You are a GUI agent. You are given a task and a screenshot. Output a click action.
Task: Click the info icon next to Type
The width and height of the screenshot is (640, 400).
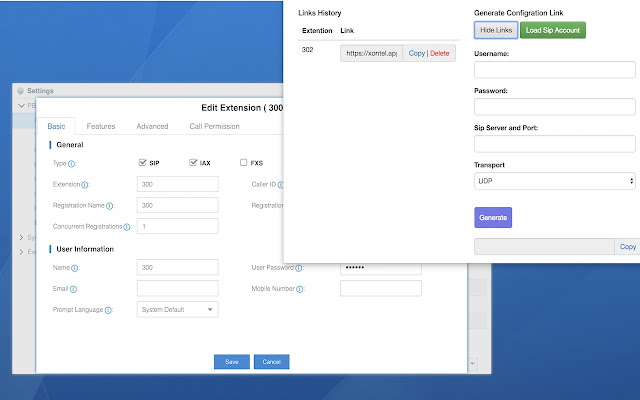tap(71, 164)
